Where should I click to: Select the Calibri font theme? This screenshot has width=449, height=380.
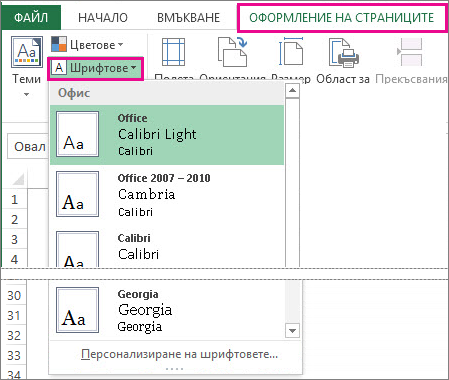(x=167, y=247)
